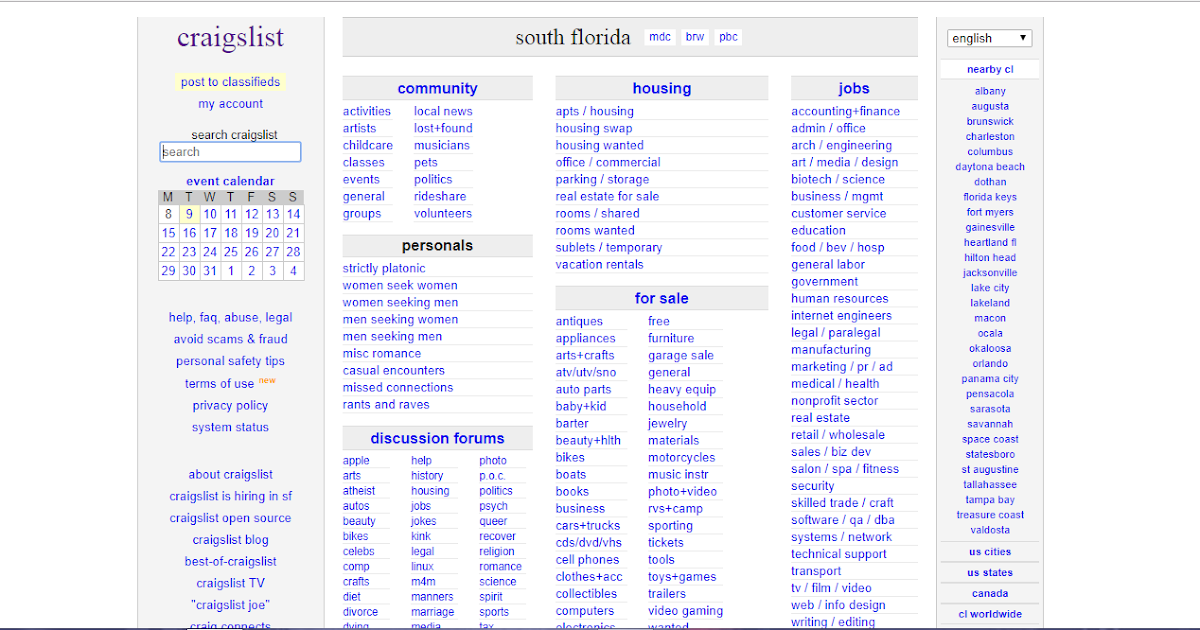Select the pbc area tab
The width and height of the screenshot is (1200, 630).
(x=728, y=37)
